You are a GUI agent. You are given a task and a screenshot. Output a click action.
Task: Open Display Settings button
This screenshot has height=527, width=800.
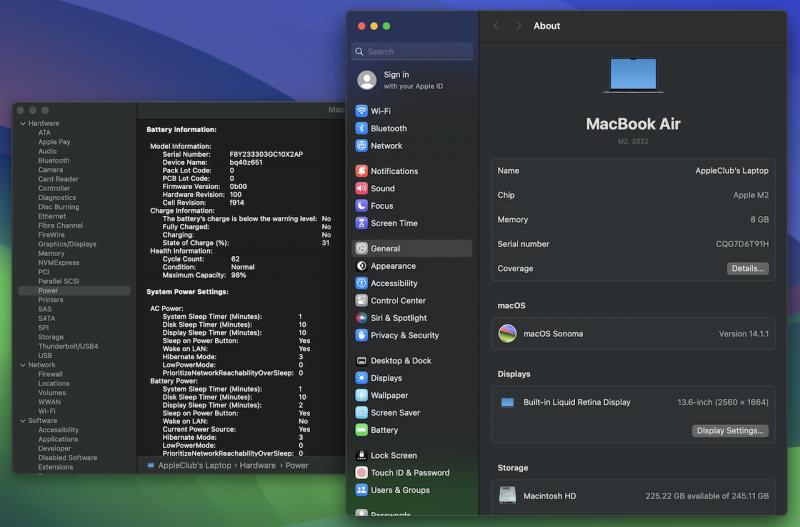coord(730,431)
